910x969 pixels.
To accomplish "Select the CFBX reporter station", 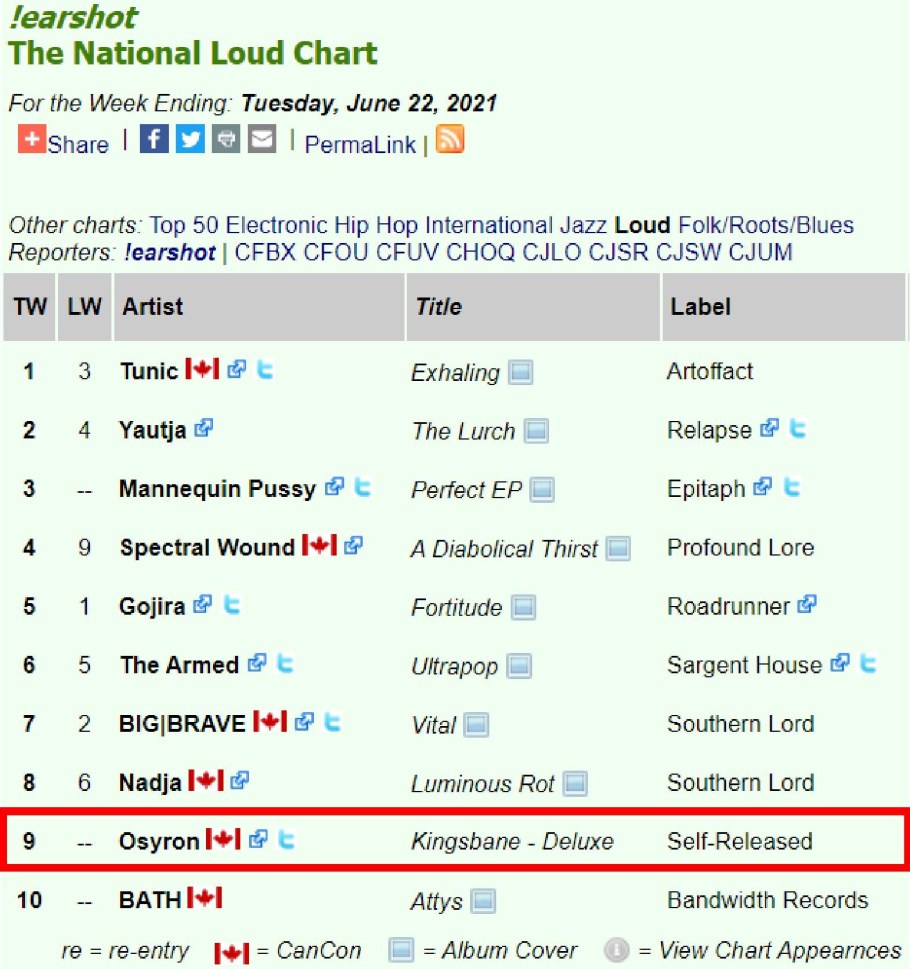I will 265,252.
